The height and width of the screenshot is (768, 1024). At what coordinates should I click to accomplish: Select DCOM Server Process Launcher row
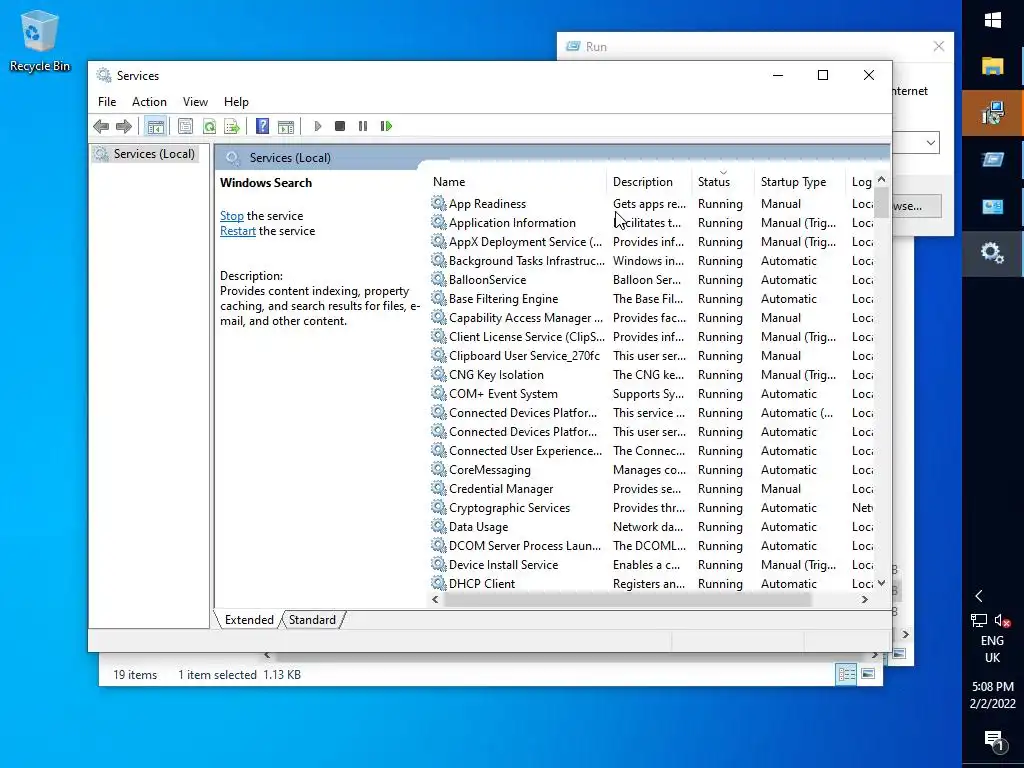coord(651,545)
